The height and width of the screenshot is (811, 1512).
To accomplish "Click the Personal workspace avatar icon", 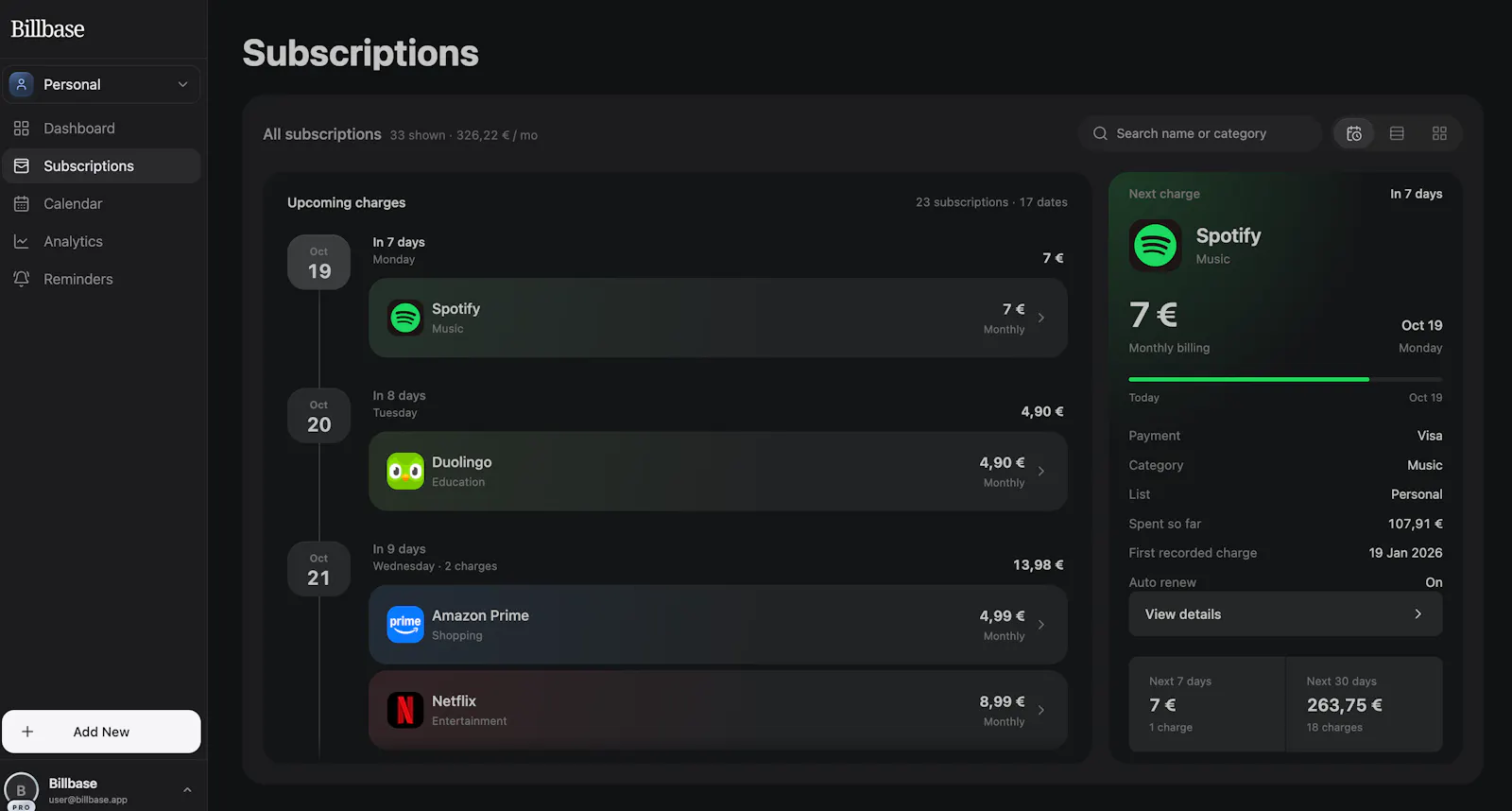I will tap(22, 84).
